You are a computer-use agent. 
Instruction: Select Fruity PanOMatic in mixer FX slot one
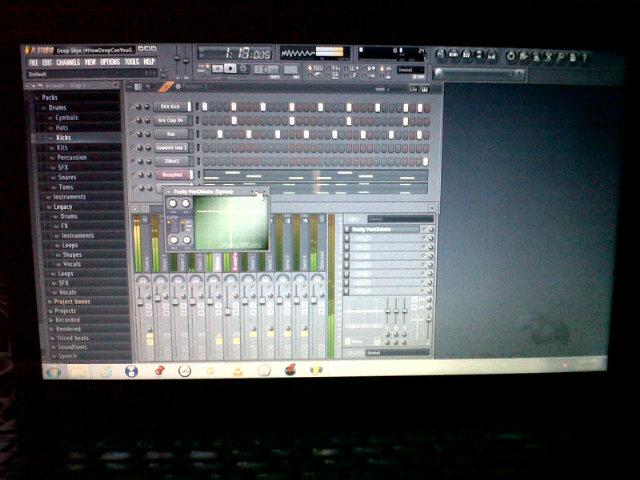click(385, 230)
